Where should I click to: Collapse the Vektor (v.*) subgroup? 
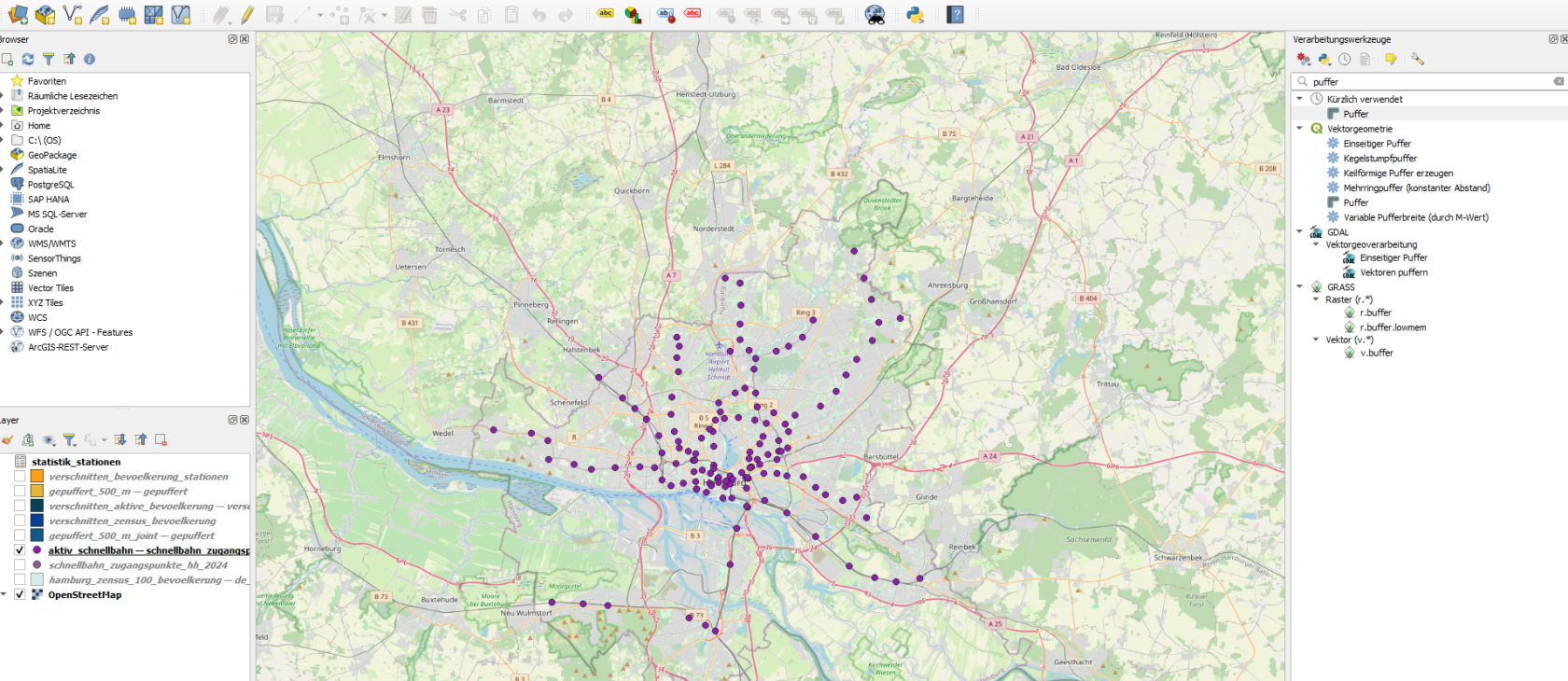click(1316, 340)
